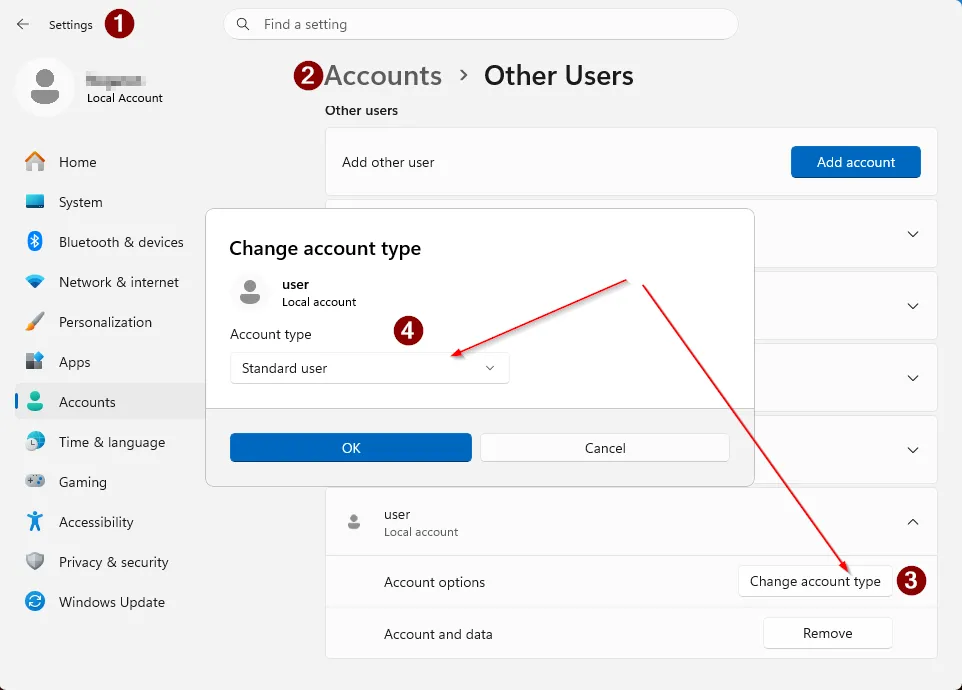This screenshot has height=690, width=962.
Task: Click the Account options label
Action: 434,582
